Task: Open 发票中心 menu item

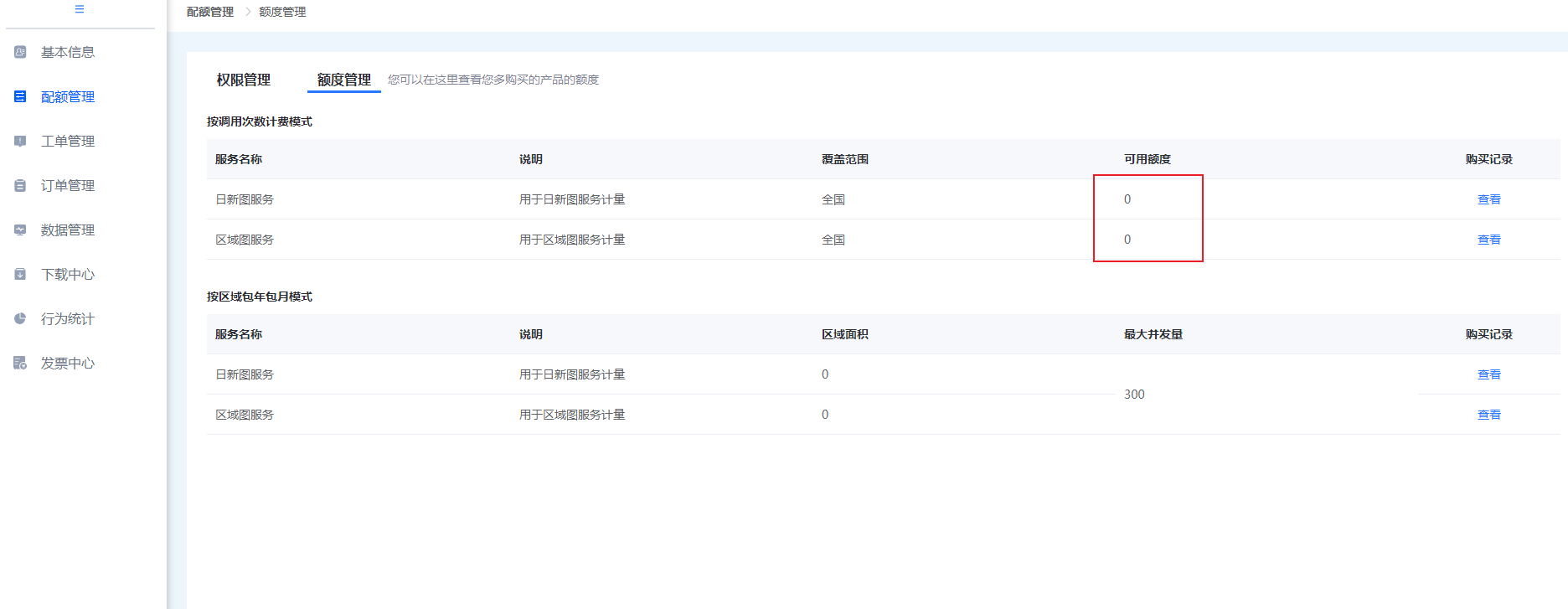Action: [68, 363]
